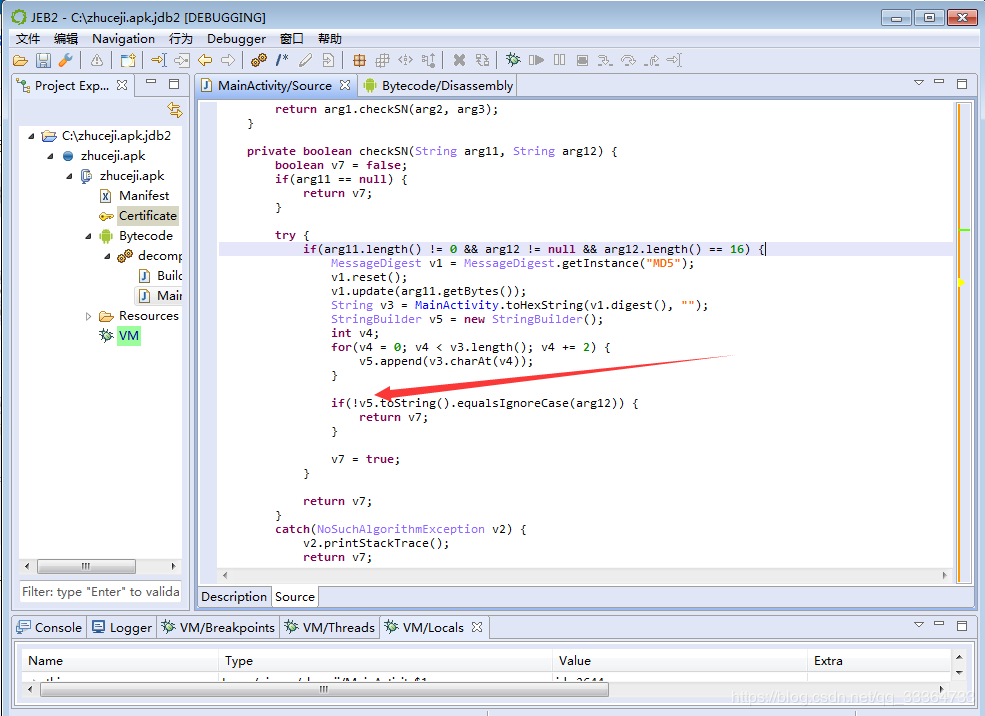Image resolution: width=985 pixels, height=716 pixels.
Task: Click the link-with-editor arrows in Project Explorer
Action: (175, 110)
